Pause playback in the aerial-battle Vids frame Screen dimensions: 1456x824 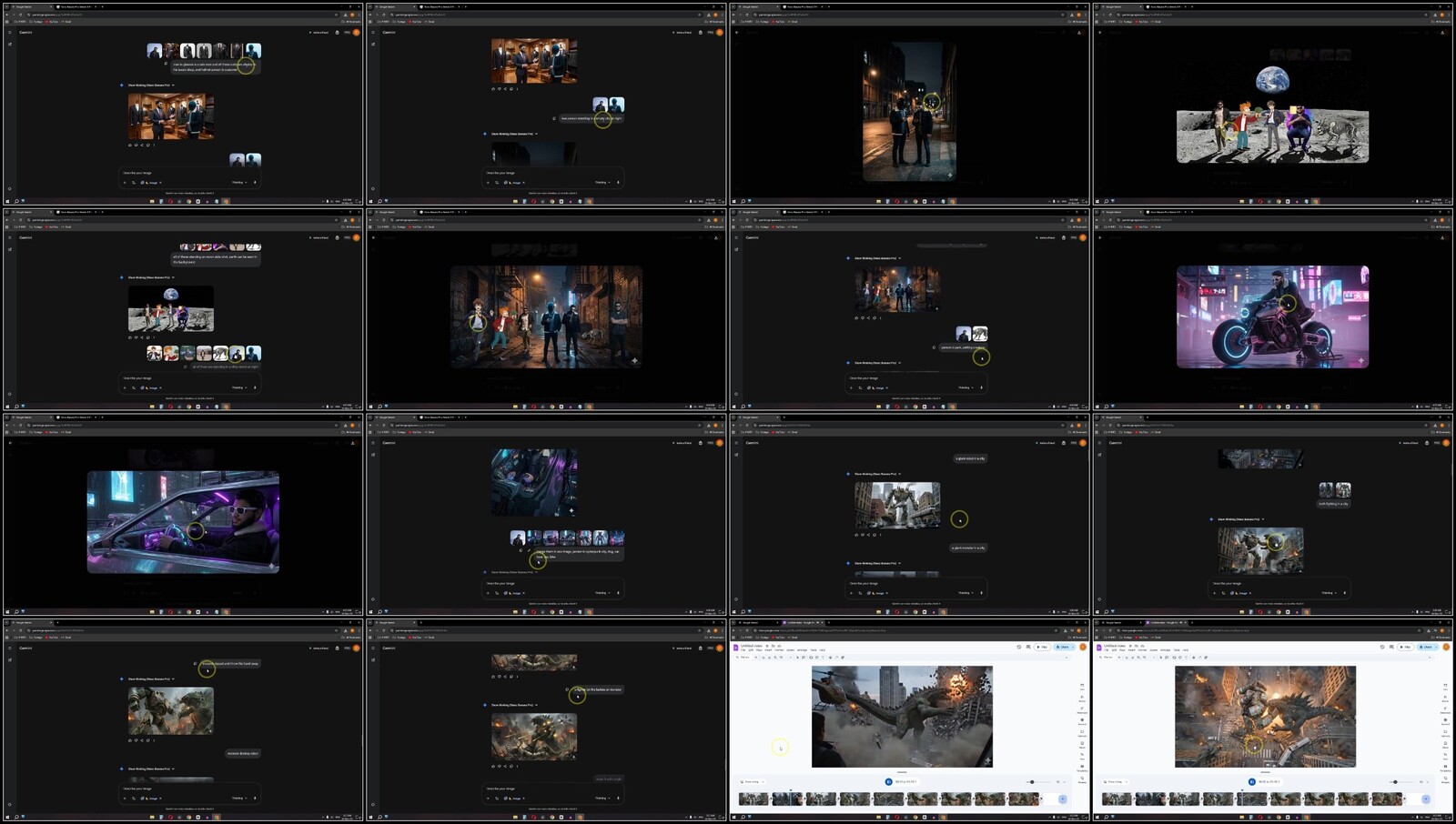pyautogui.click(x=1252, y=781)
